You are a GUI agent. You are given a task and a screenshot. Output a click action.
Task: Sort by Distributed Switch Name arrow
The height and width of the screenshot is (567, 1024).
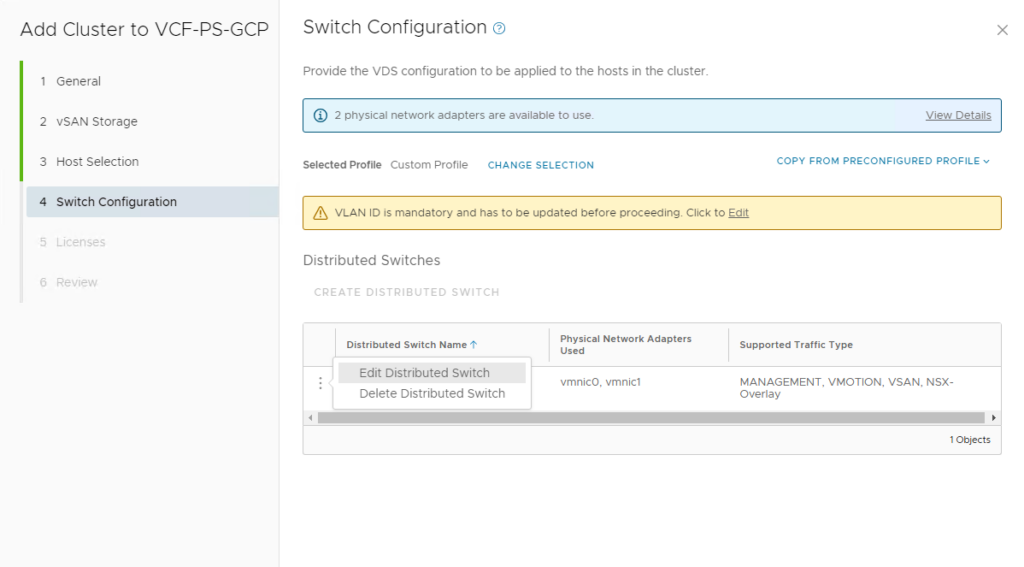click(x=474, y=345)
